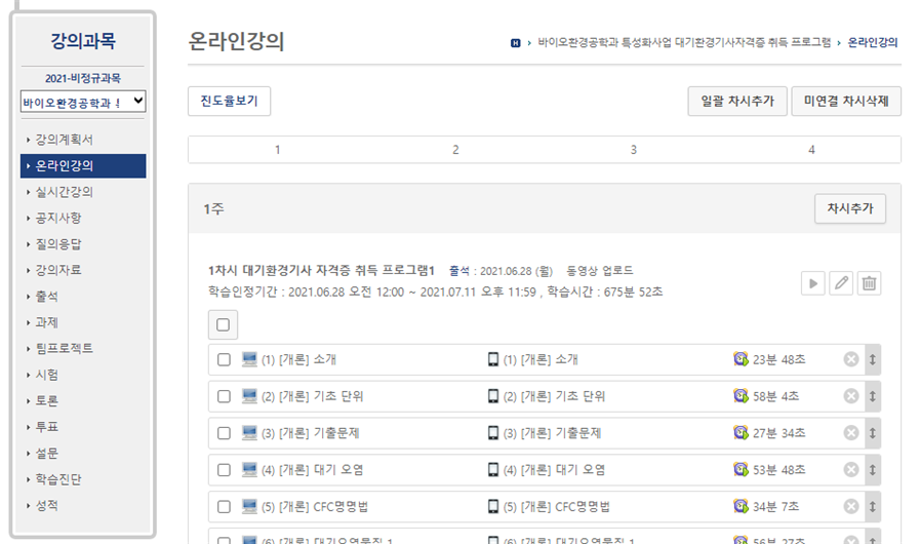Remove the '(1) [개론] 소개' row with X icon

coord(851,360)
